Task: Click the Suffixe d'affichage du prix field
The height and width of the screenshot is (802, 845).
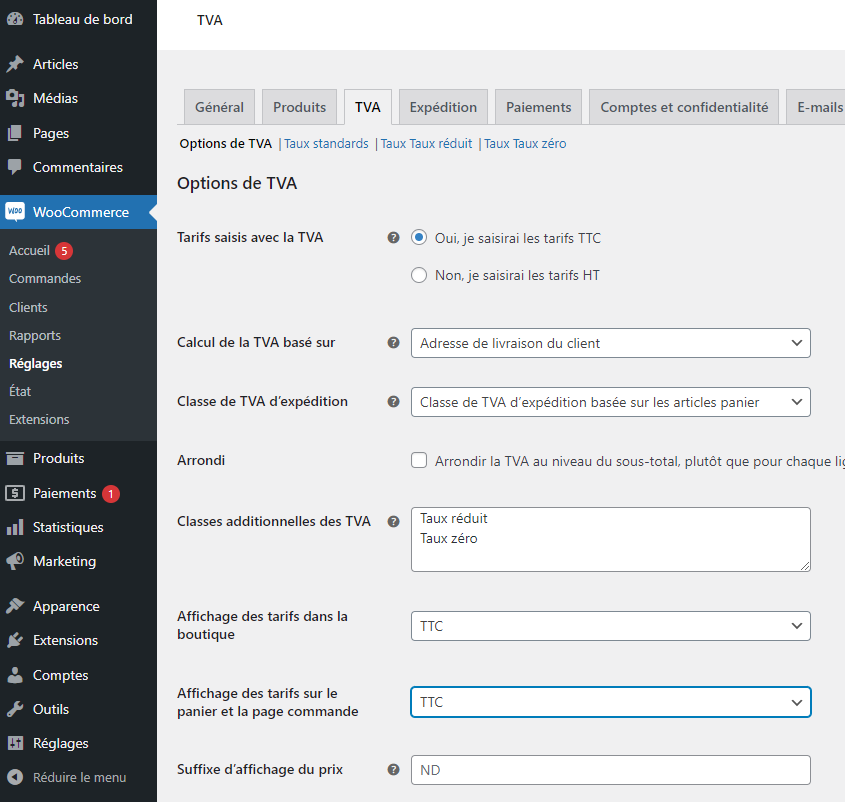Action: 610,770
